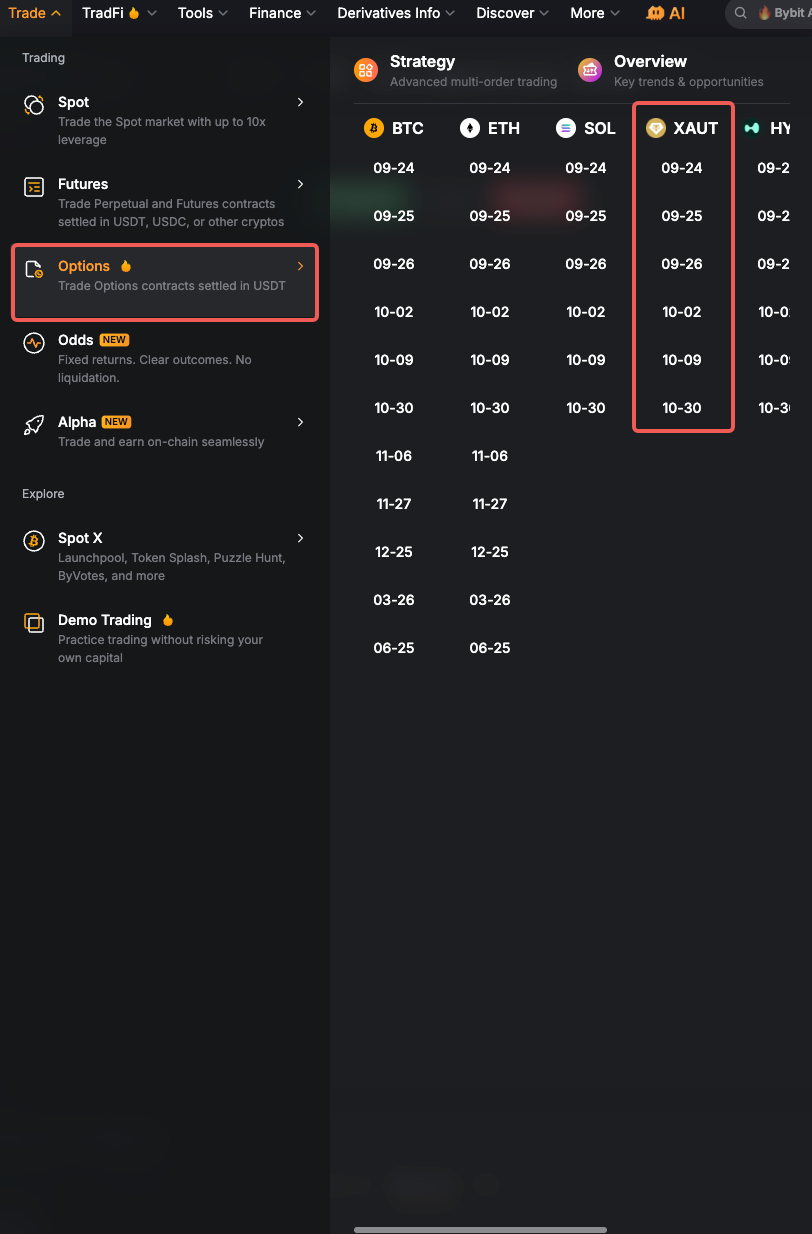The width and height of the screenshot is (812, 1234).
Task: Click the search input field
Action: (x=768, y=13)
